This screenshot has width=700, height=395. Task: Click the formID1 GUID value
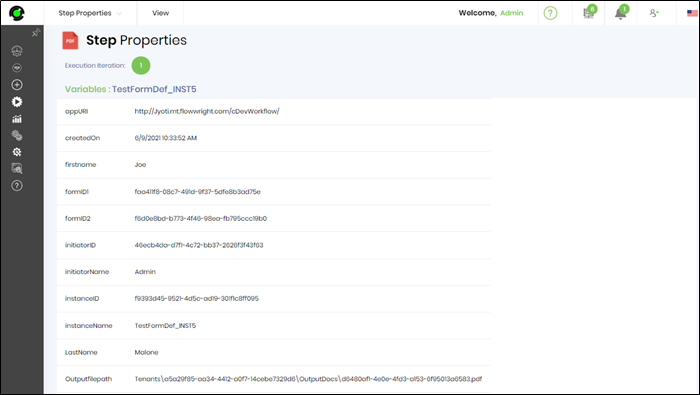197,191
